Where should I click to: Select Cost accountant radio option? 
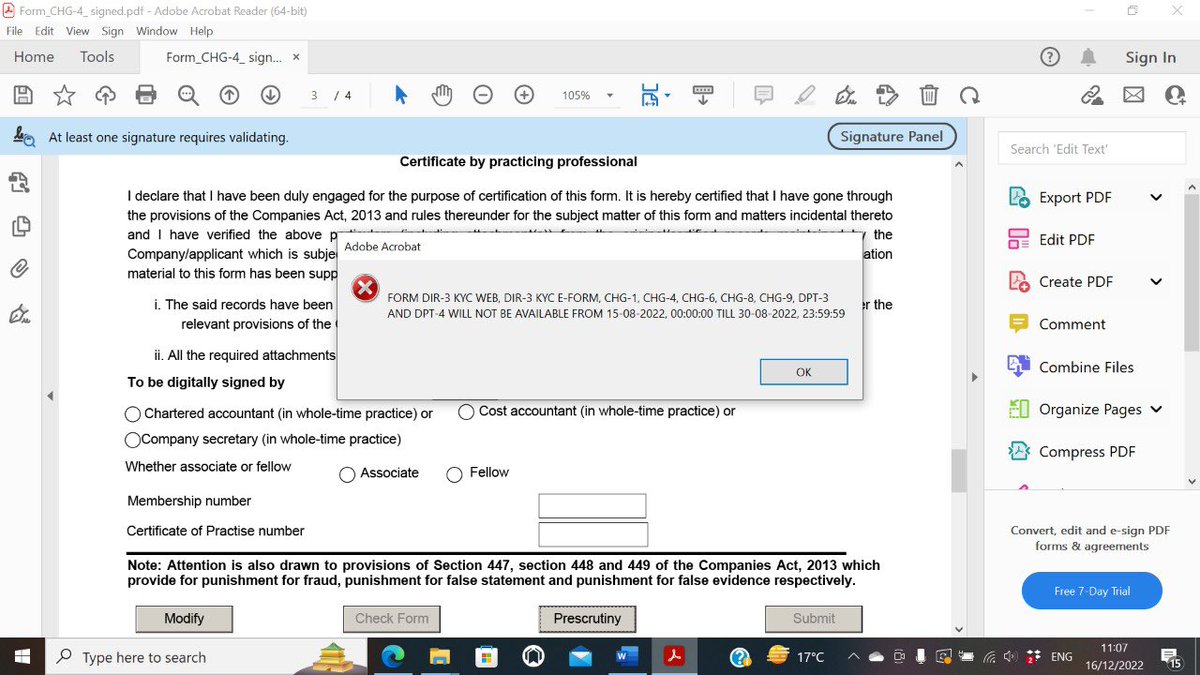coord(466,412)
